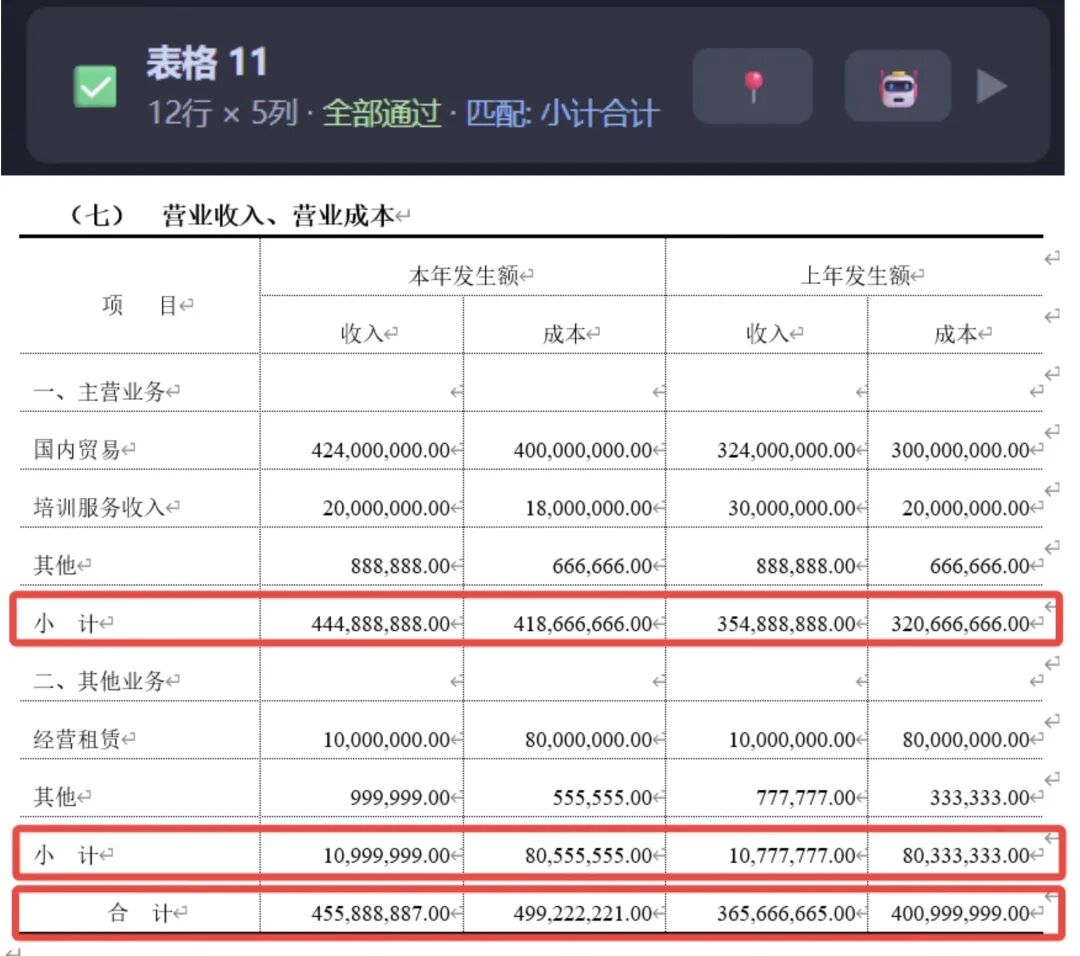This screenshot has width=1080, height=956.
Task: Toggle the green checkmark for 表格 11
Action: pos(95,87)
